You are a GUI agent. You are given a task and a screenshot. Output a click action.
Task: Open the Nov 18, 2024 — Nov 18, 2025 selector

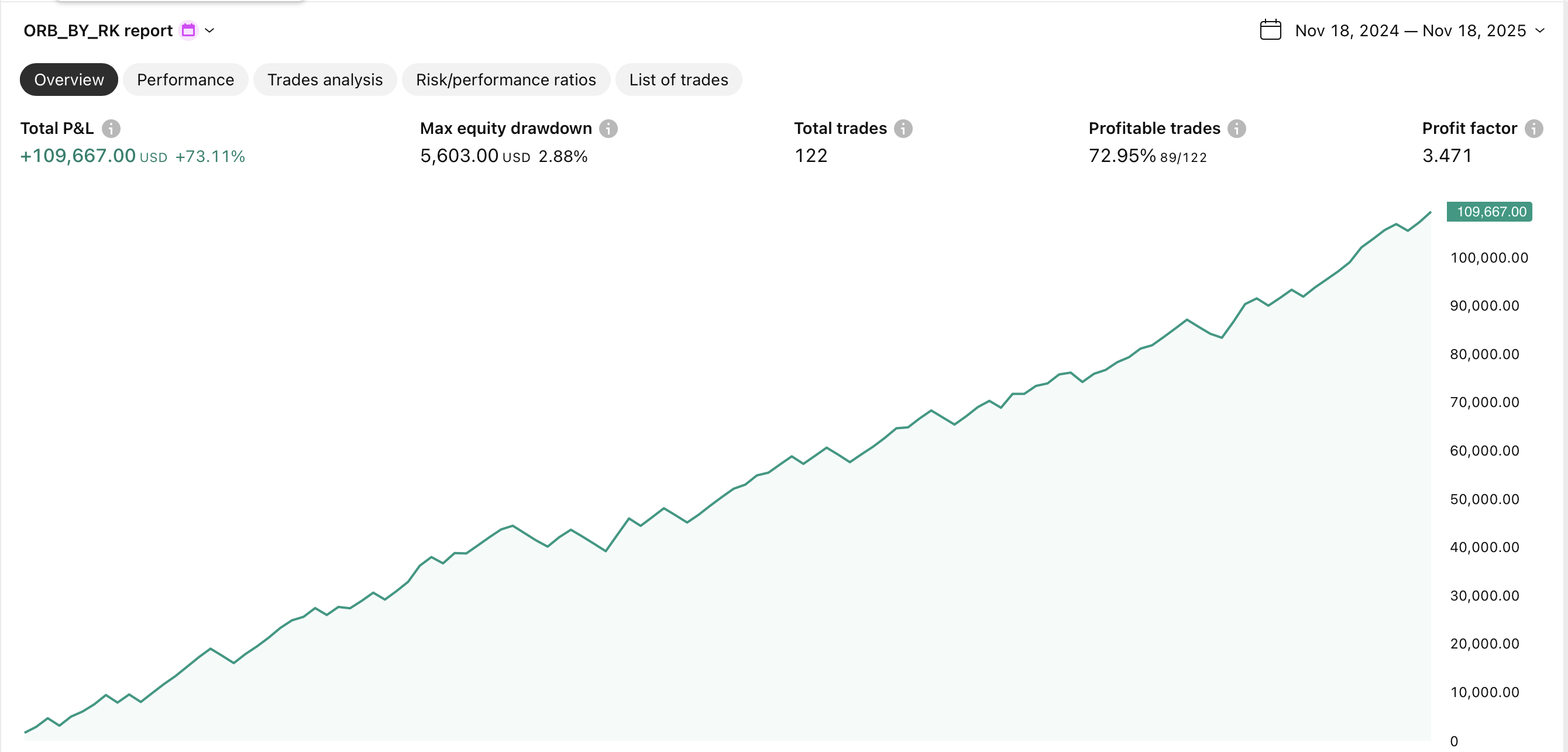(1409, 30)
